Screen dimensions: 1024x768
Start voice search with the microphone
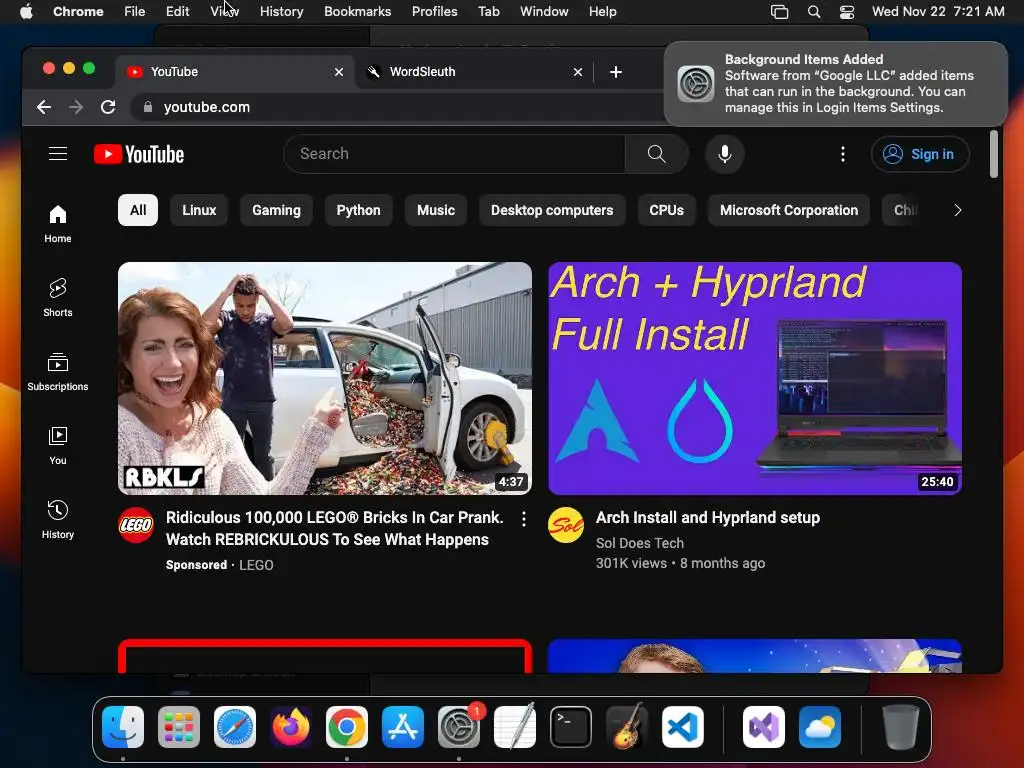(x=724, y=154)
